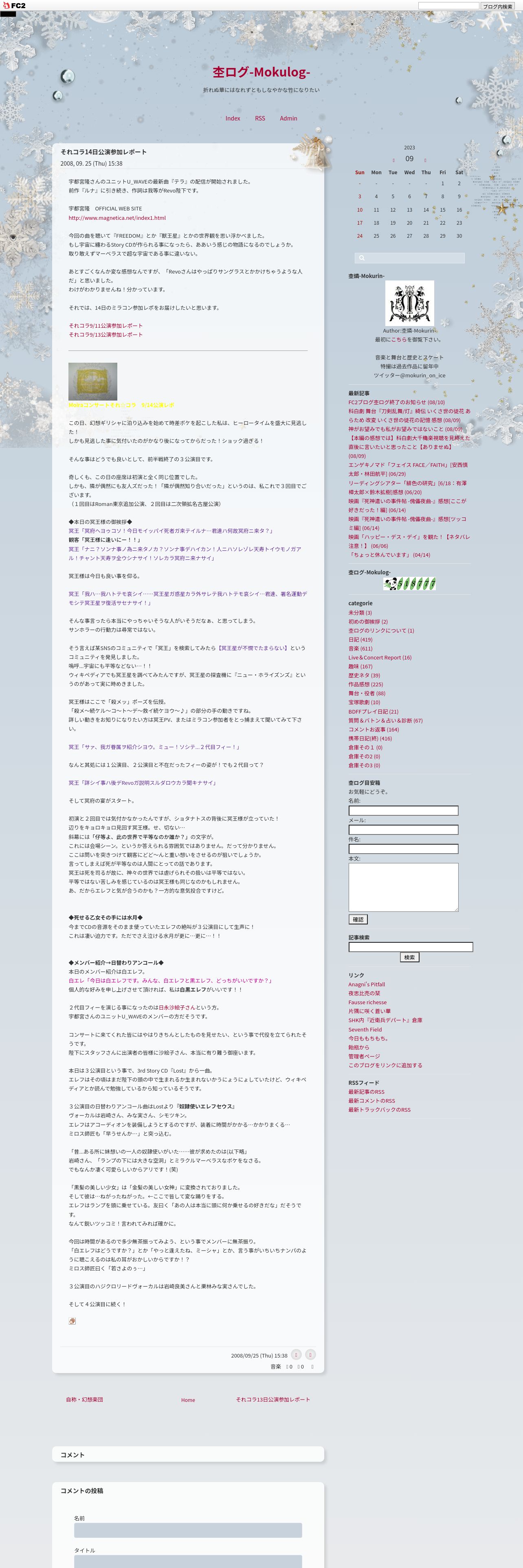Open the Fausse richesse link
Viewport: 523px width, 1568px height.
tap(367, 1003)
